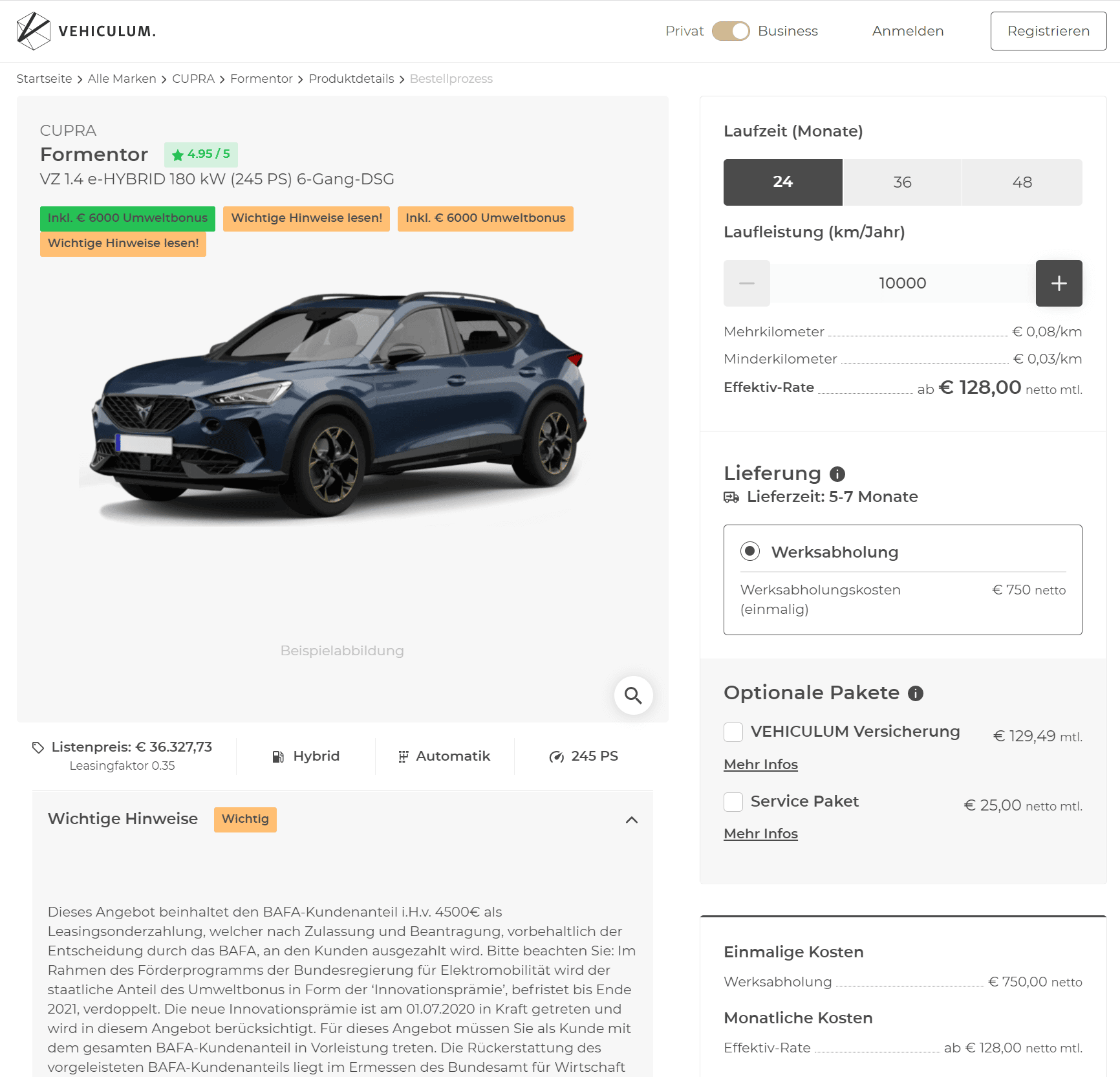The height and width of the screenshot is (1077, 1120).
Task: Click the € 129,49 mtl. insurance price
Action: click(x=1038, y=736)
